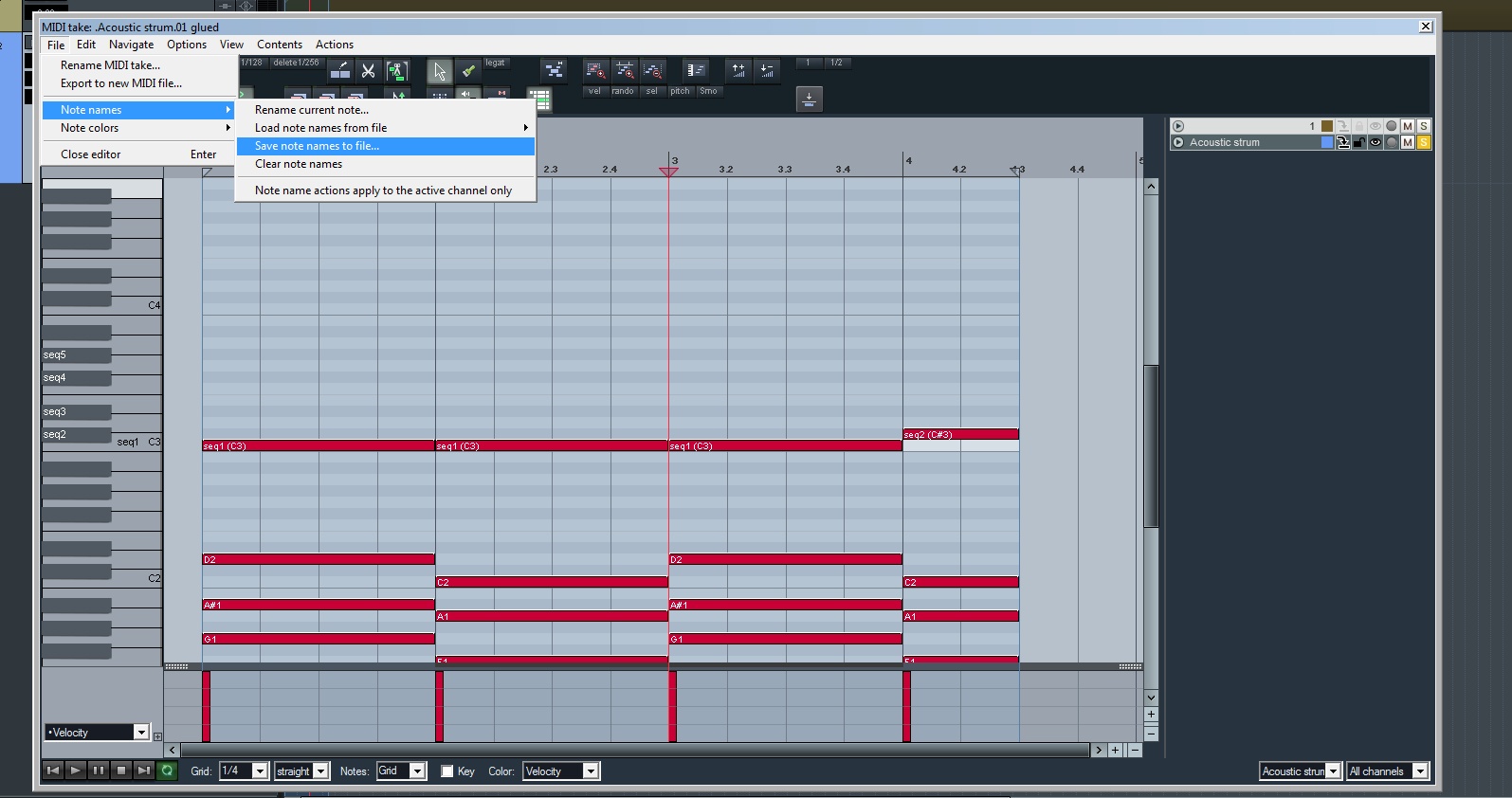Viewport: 1512px width, 798px height.
Task: Toggle the green repeat loop button
Action: click(x=167, y=771)
